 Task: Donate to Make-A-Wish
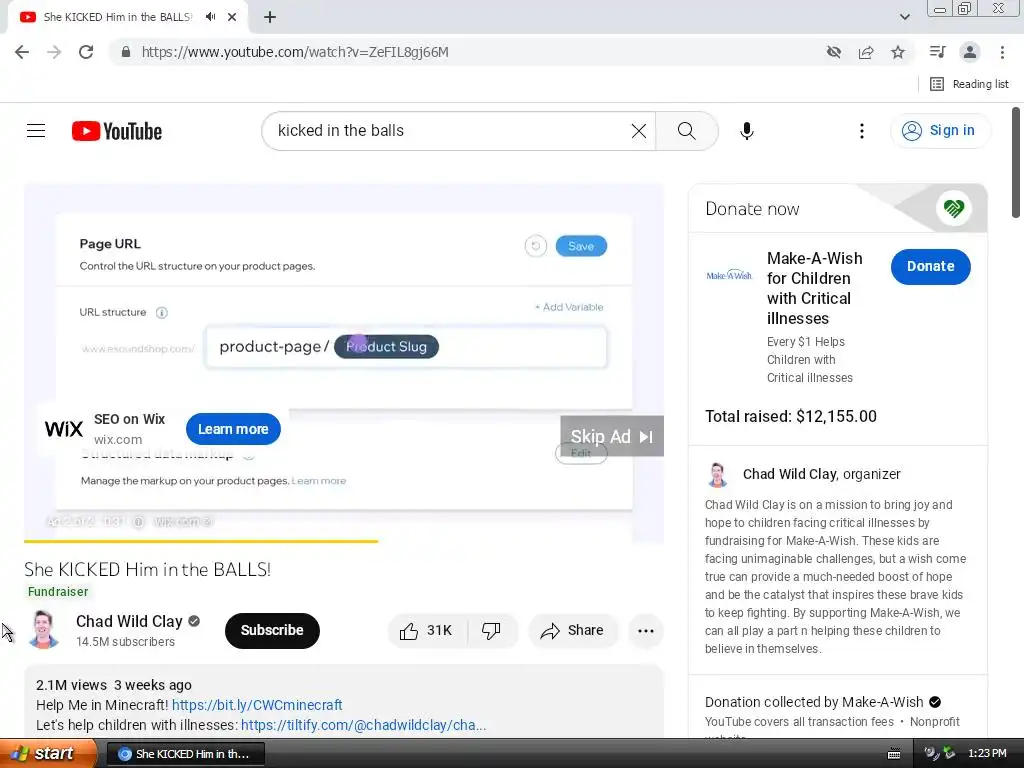pos(930,266)
